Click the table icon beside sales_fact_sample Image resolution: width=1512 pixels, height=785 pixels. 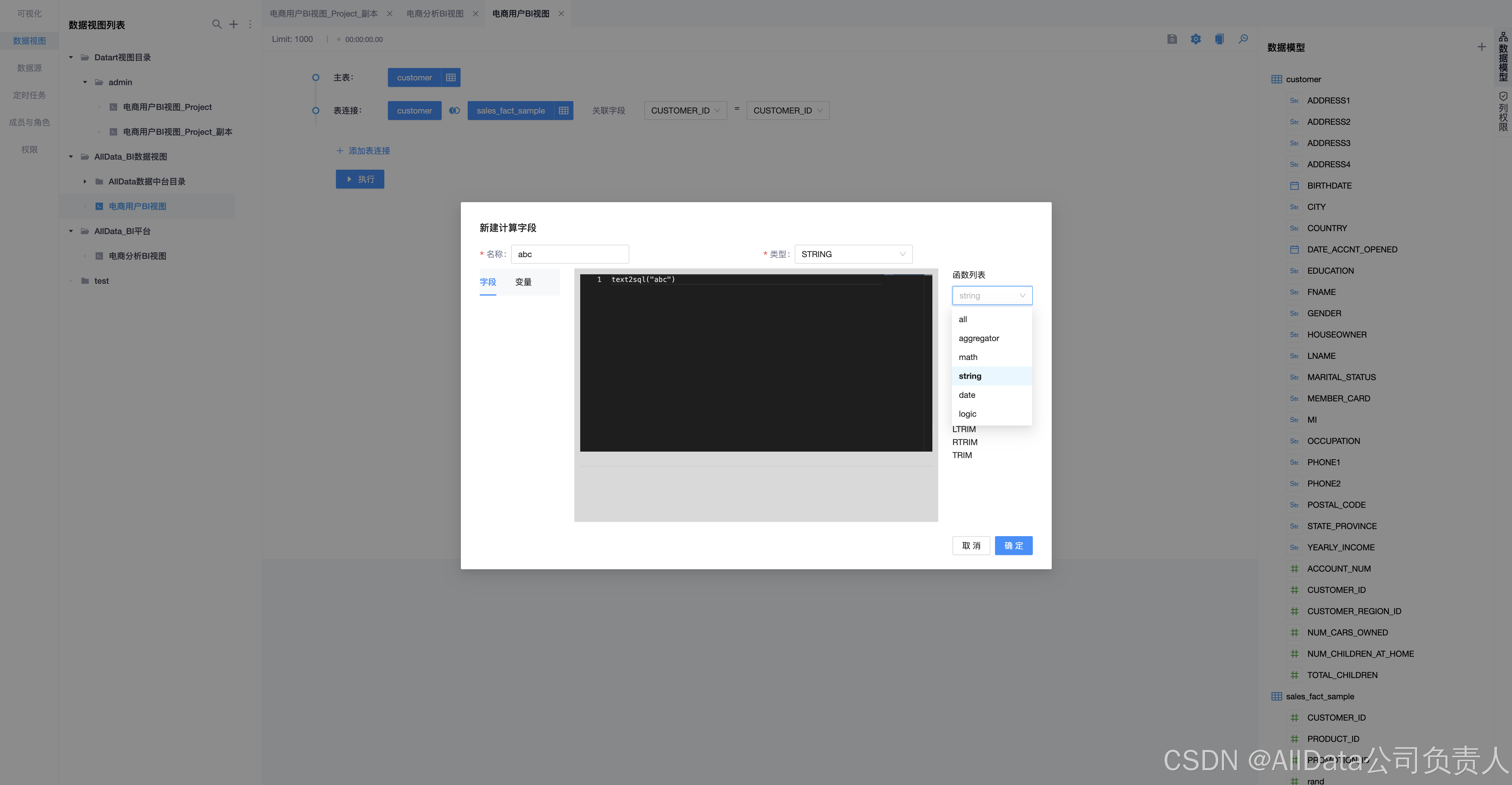click(x=563, y=110)
